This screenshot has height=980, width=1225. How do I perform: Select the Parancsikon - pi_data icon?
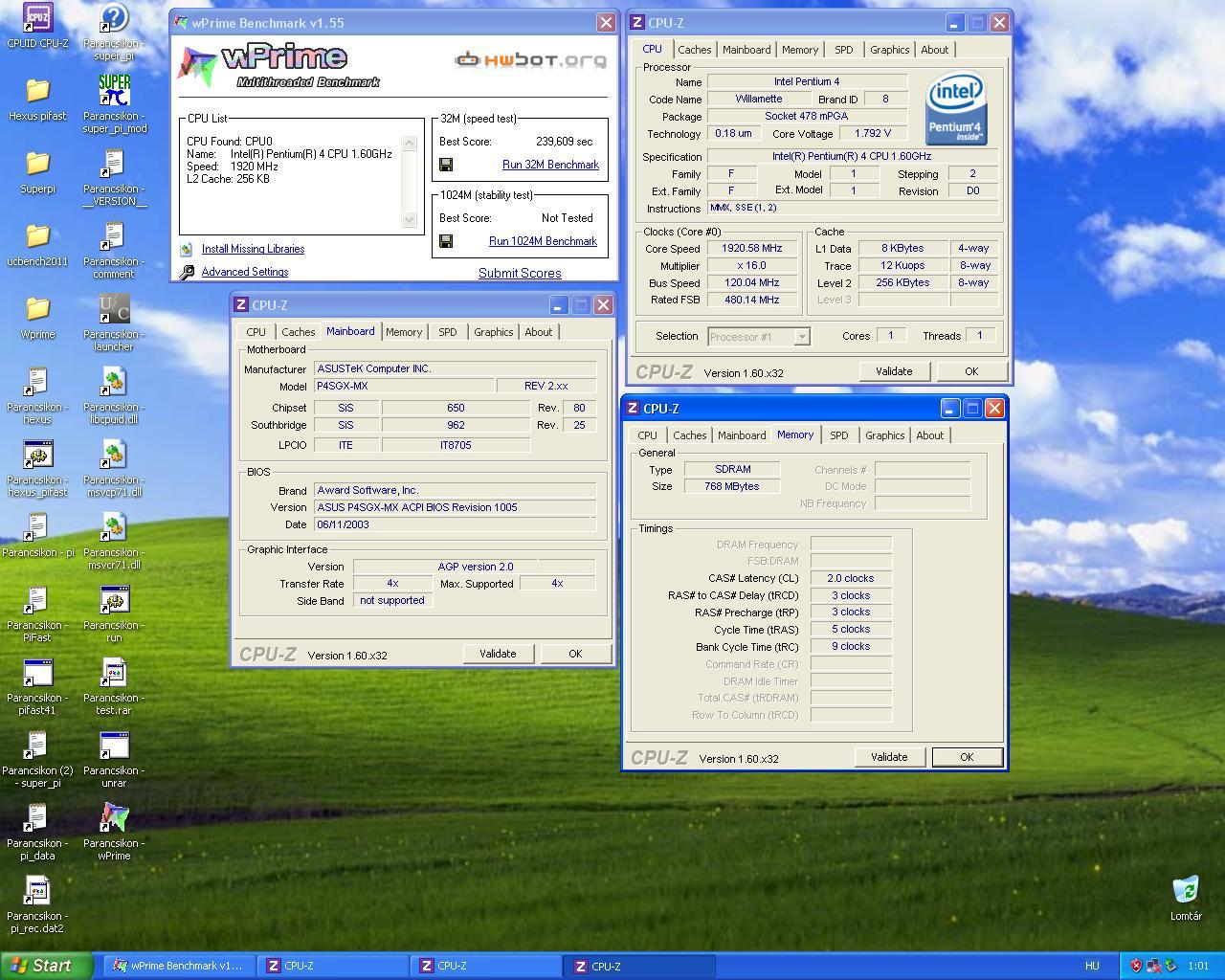tap(37, 831)
